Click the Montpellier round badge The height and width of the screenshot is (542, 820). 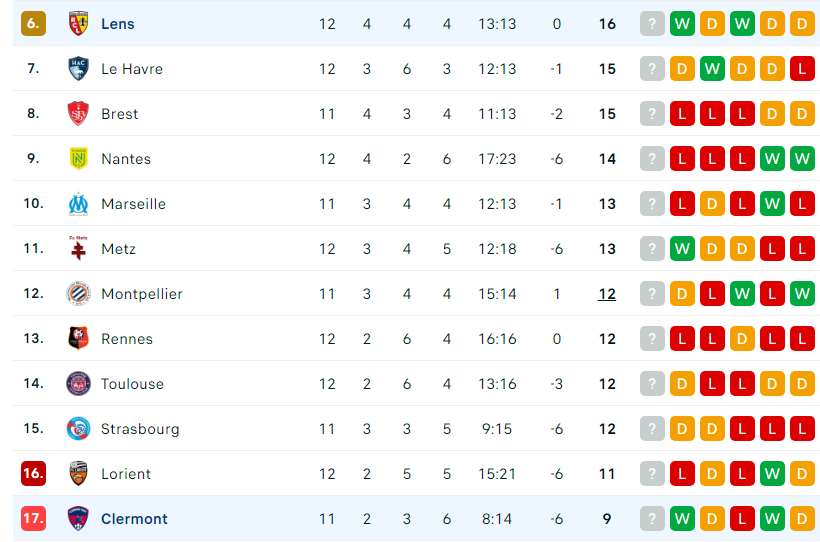tap(78, 293)
